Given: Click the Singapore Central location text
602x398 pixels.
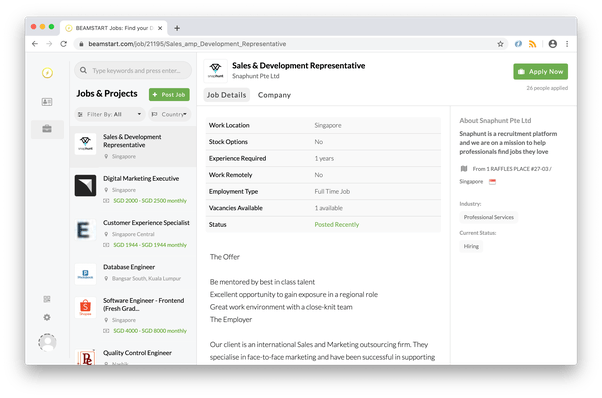Looking at the screenshot, I should tap(133, 234).
